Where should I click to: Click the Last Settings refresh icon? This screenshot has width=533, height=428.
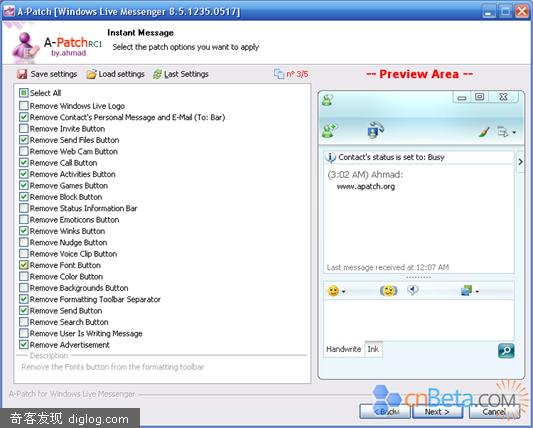pyautogui.click(x=157, y=74)
